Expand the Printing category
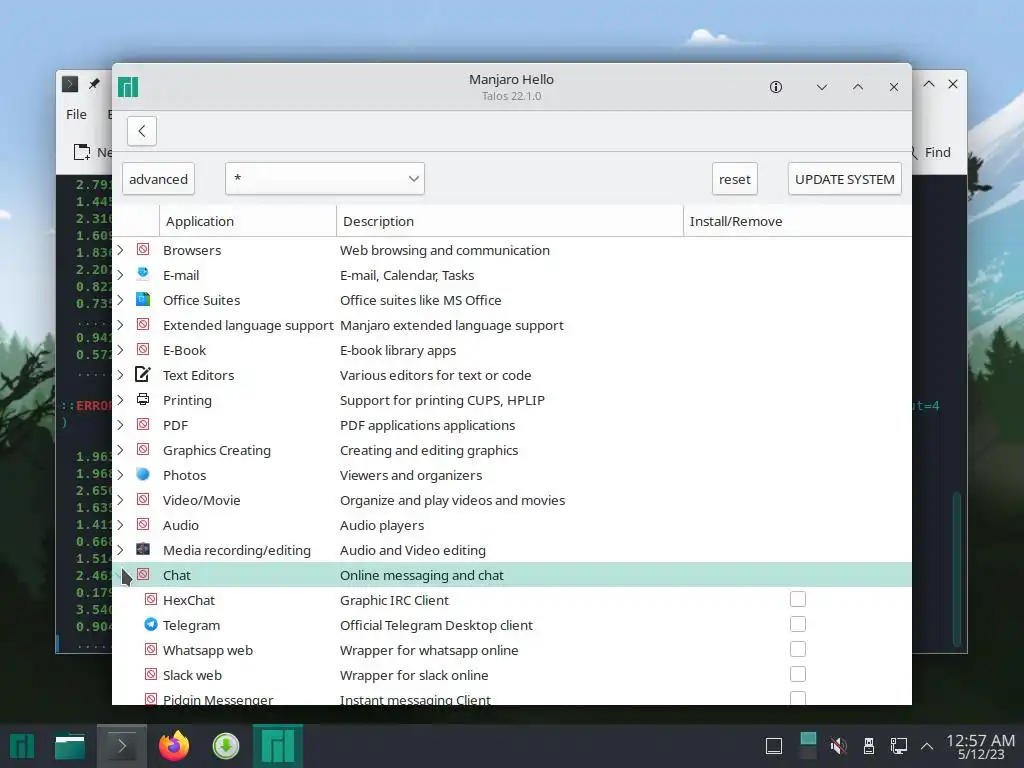This screenshot has width=1024, height=768. point(120,400)
